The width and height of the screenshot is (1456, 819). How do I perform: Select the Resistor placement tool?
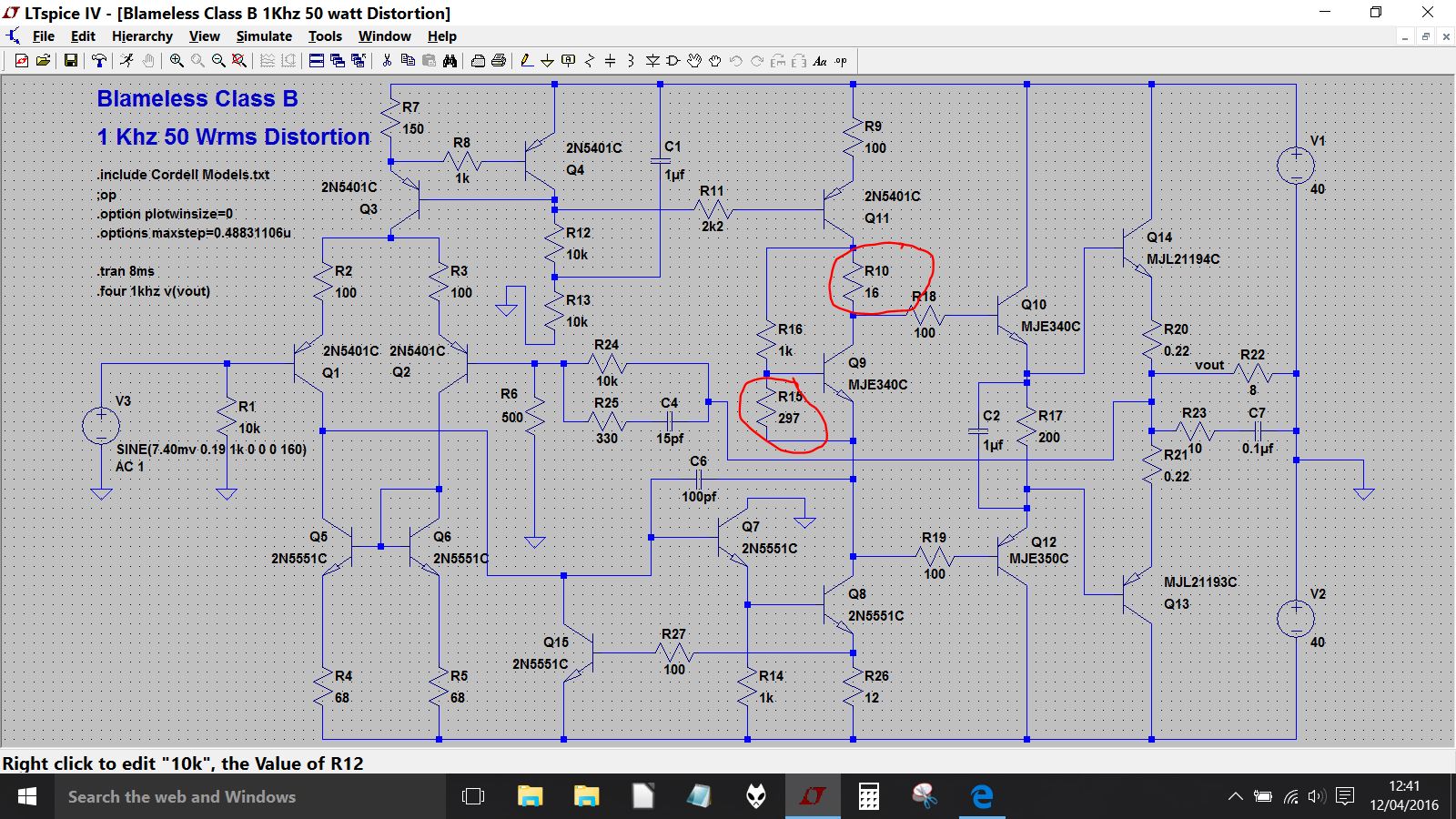(590, 61)
